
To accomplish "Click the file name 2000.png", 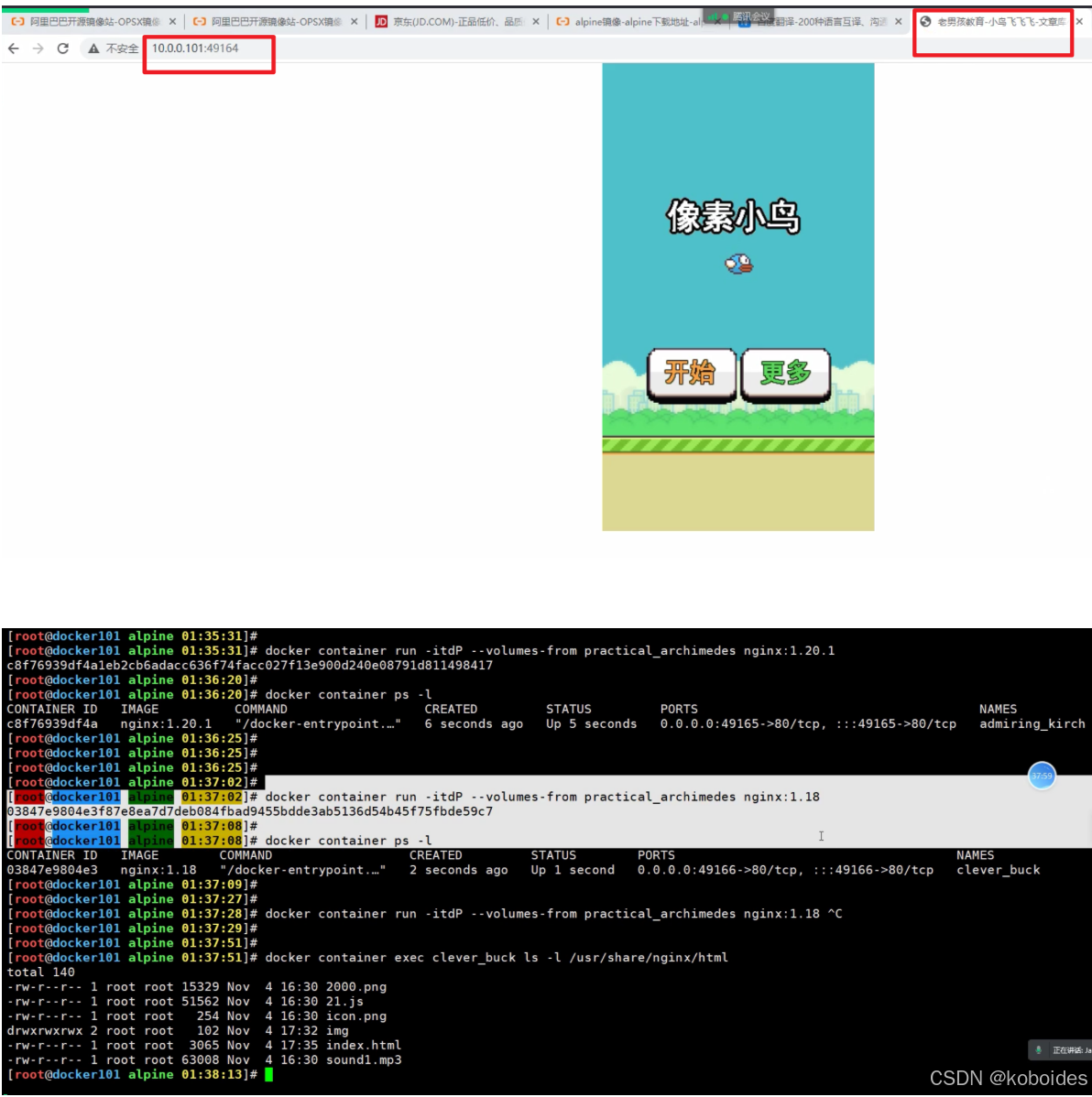I will (356, 987).
